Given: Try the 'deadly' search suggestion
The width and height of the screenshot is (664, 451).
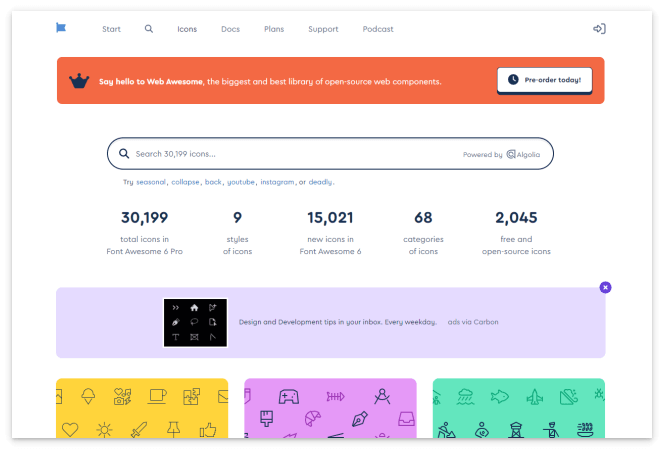Looking at the screenshot, I should pos(320,182).
